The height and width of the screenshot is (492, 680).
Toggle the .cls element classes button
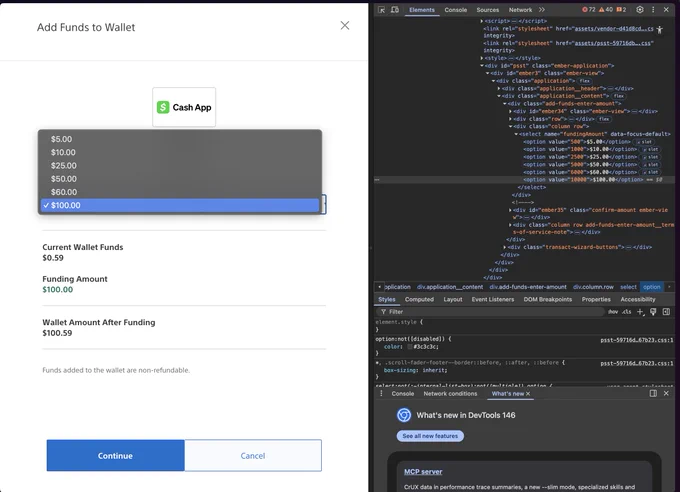627,312
